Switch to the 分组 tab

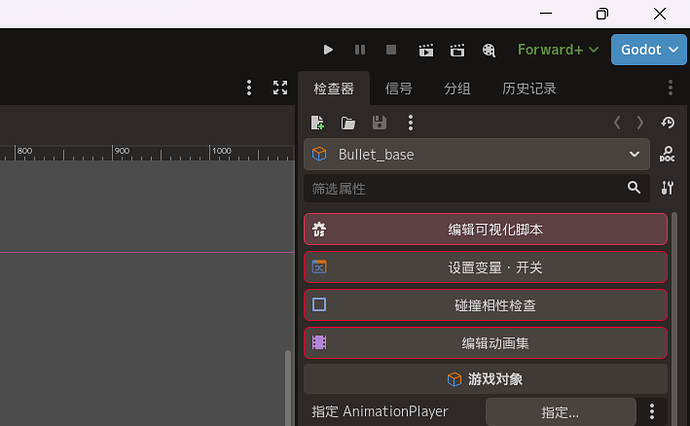[x=457, y=88]
